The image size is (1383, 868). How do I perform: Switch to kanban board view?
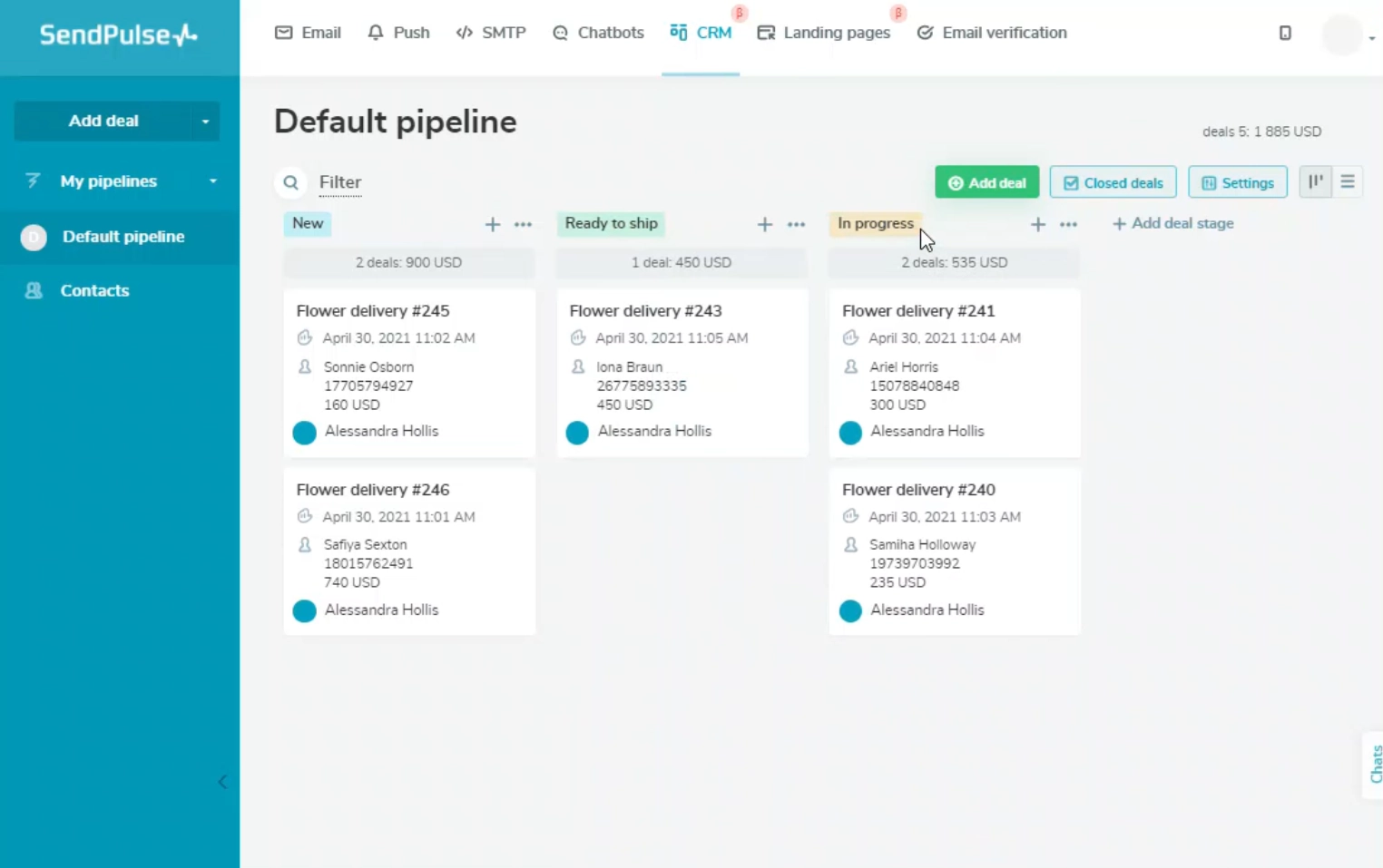pyautogui.click(x=1316, y=181)
